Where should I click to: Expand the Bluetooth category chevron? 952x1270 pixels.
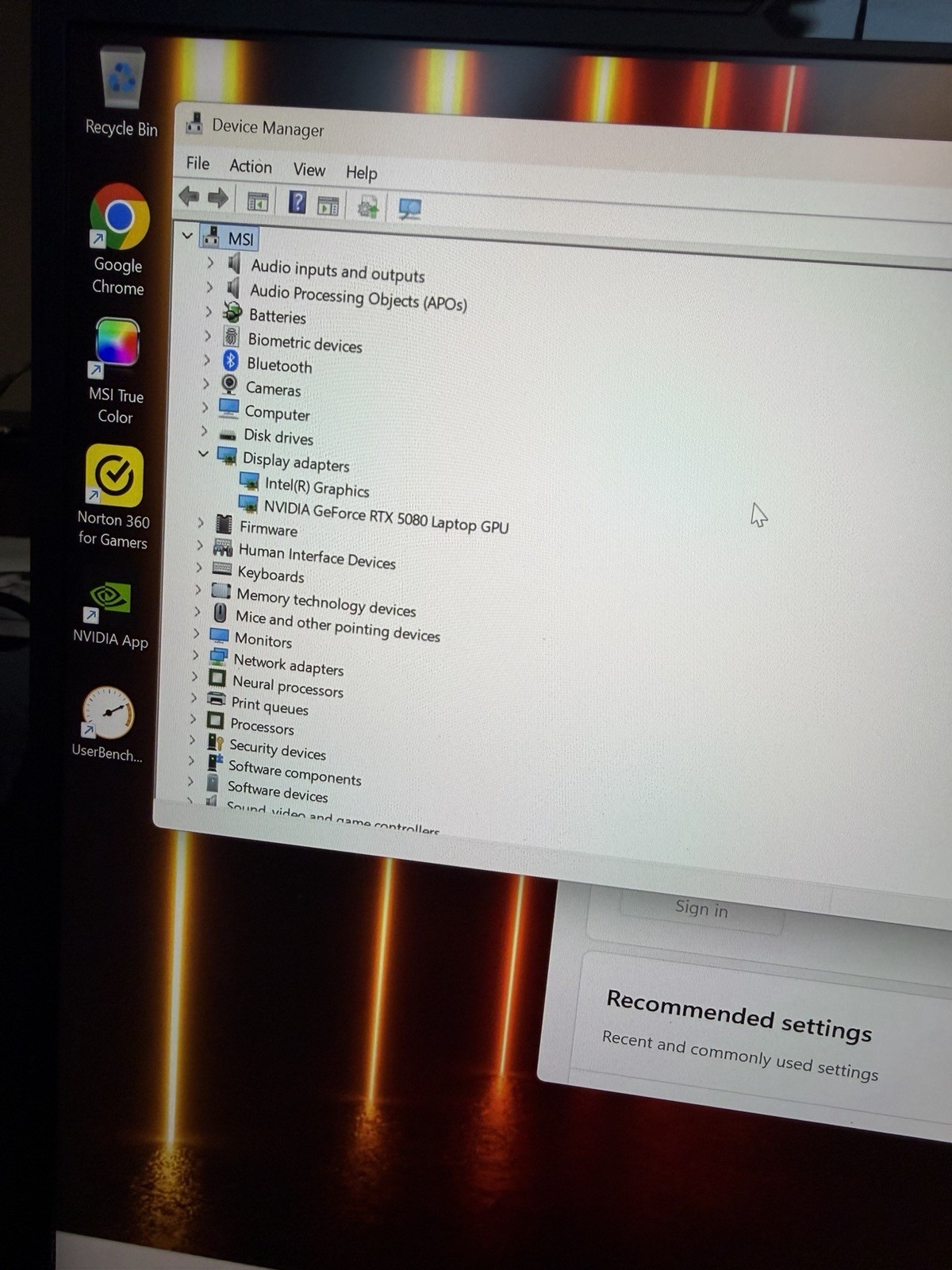coord(206,360)
